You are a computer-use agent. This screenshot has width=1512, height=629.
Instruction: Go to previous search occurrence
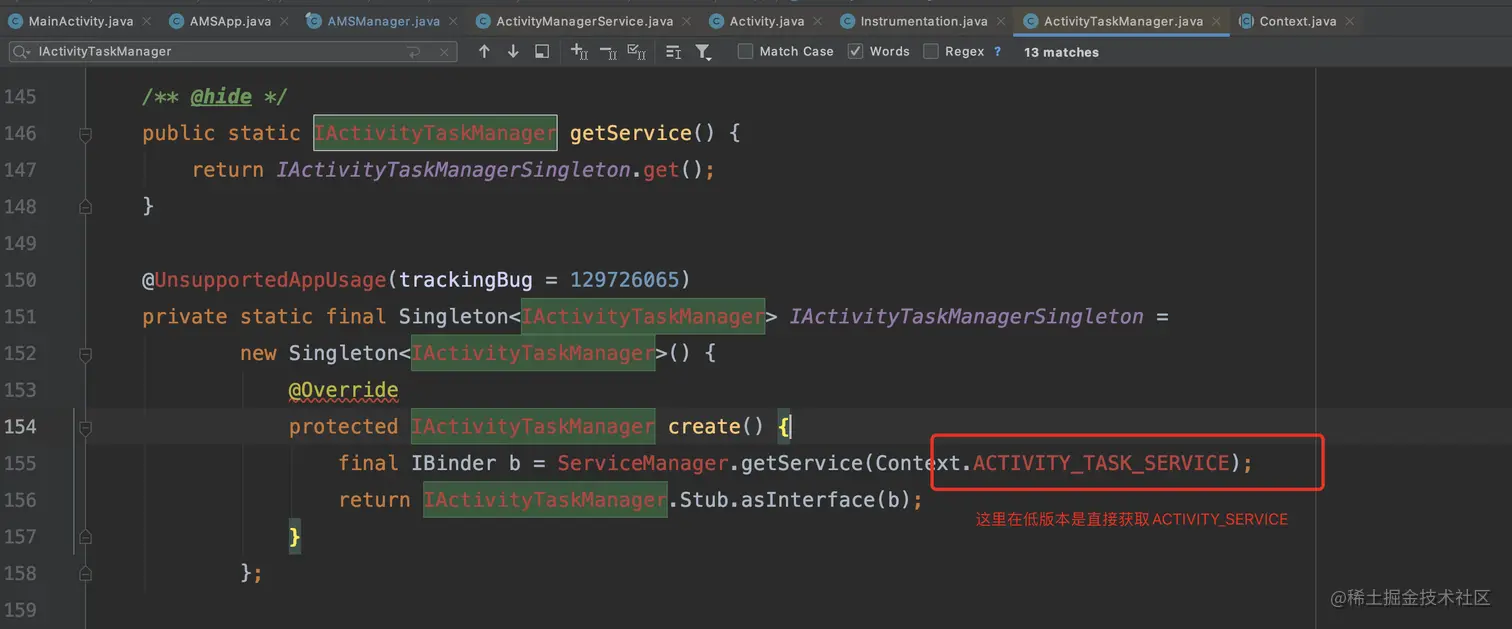click(484, 51)
